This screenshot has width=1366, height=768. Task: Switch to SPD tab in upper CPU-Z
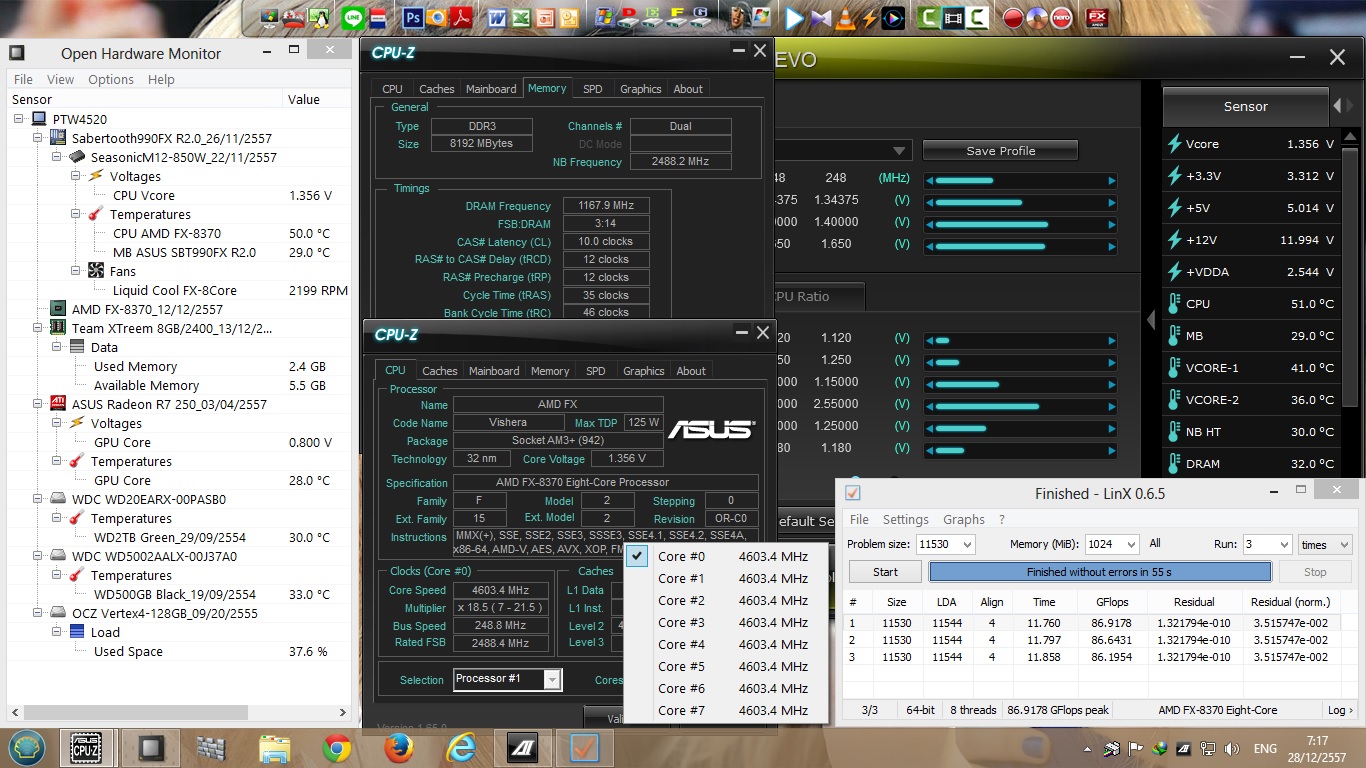click(593, 89)
